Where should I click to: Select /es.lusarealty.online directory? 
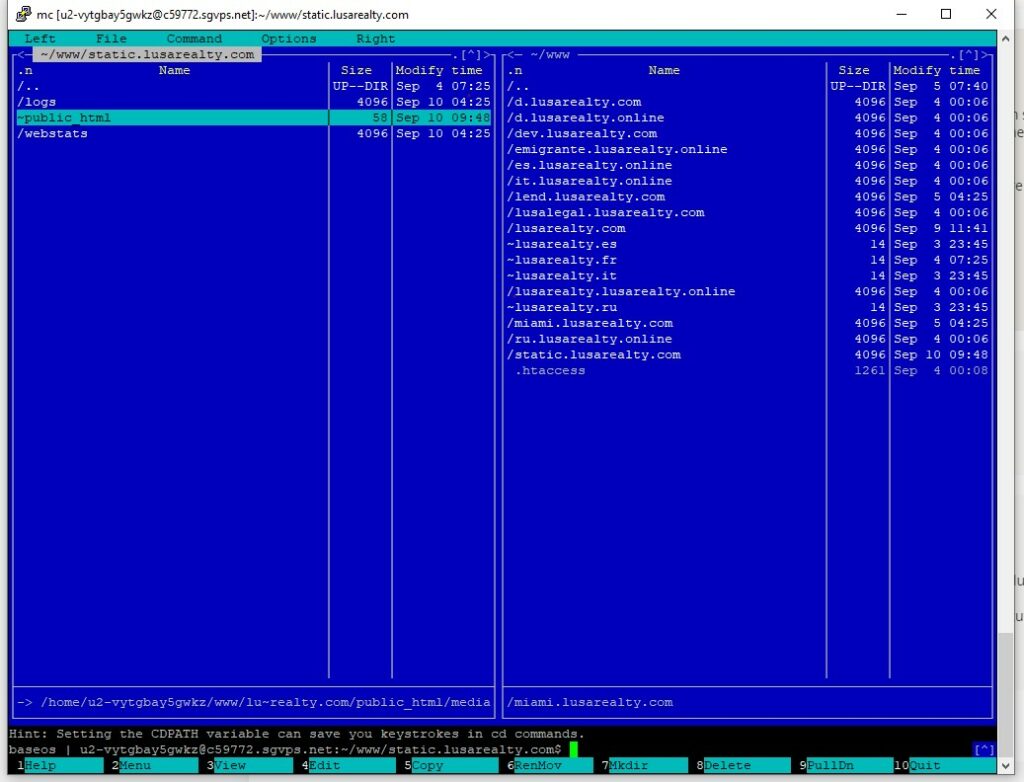[x=748, y=165]
